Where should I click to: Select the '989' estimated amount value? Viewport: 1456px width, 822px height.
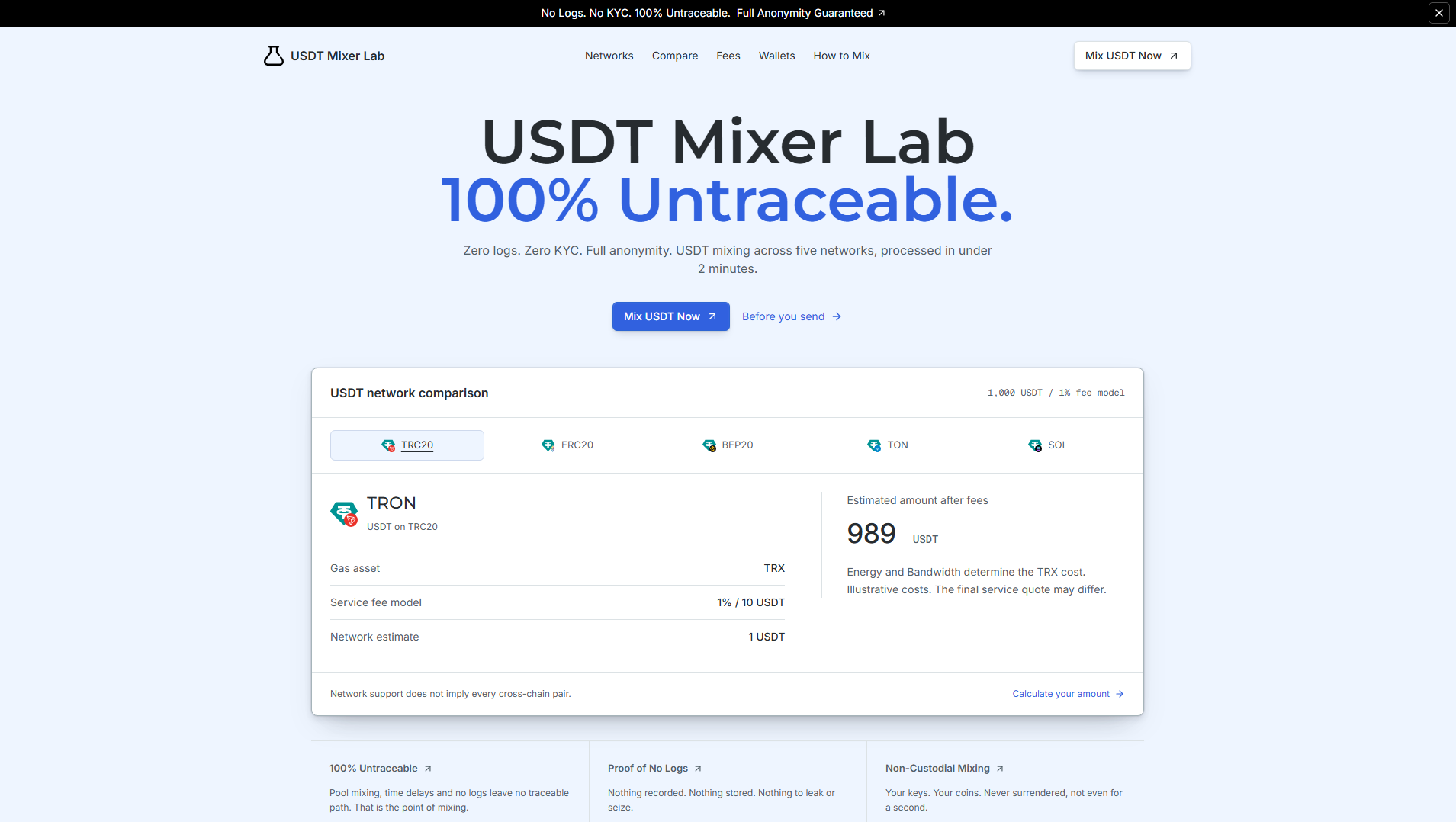pyautogui.click(x=871, y=533)
